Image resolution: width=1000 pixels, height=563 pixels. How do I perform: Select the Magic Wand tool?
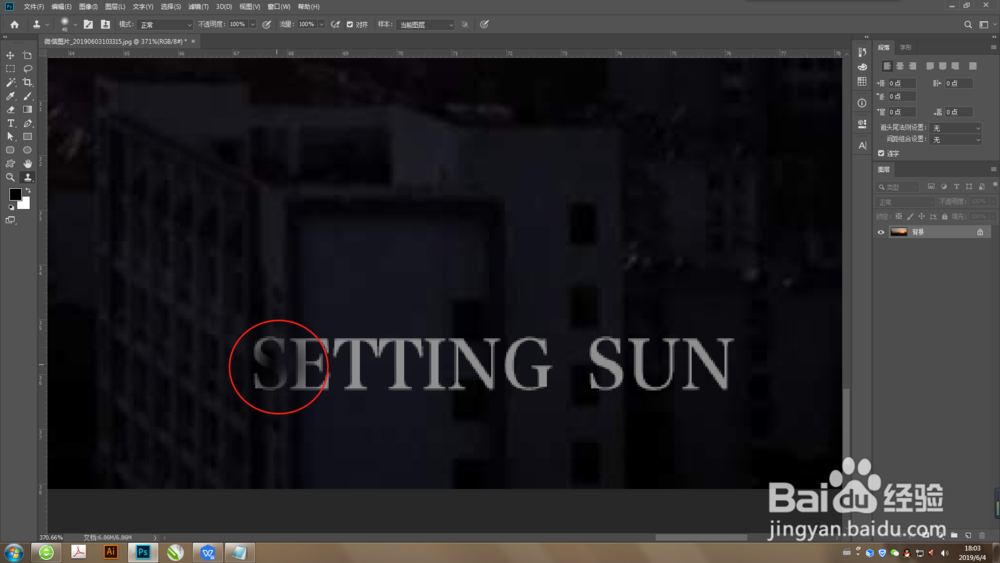click(10, 82)
